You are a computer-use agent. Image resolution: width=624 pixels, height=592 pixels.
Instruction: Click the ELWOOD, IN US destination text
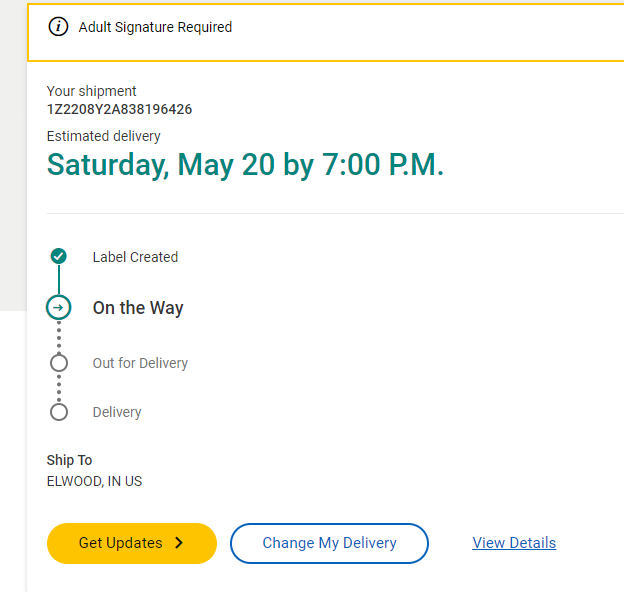[94, 481]
